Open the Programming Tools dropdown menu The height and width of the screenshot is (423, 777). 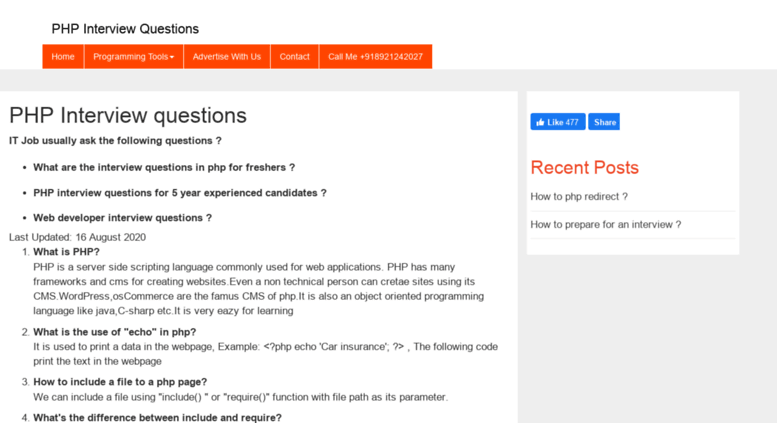(x=134, y=56)
